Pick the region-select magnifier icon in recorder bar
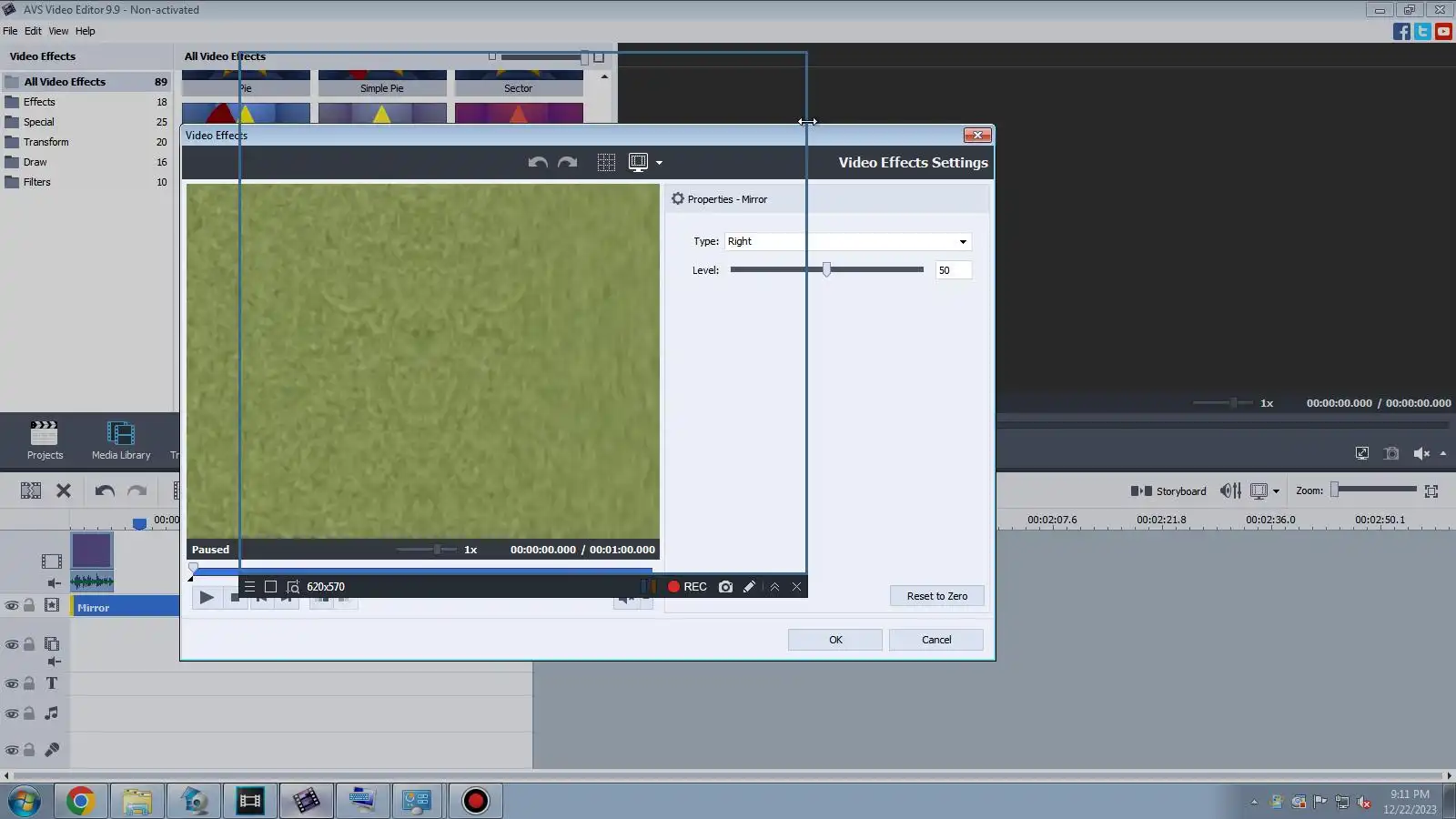Viewport: 1456px width, 819px height. coord(293,587)
